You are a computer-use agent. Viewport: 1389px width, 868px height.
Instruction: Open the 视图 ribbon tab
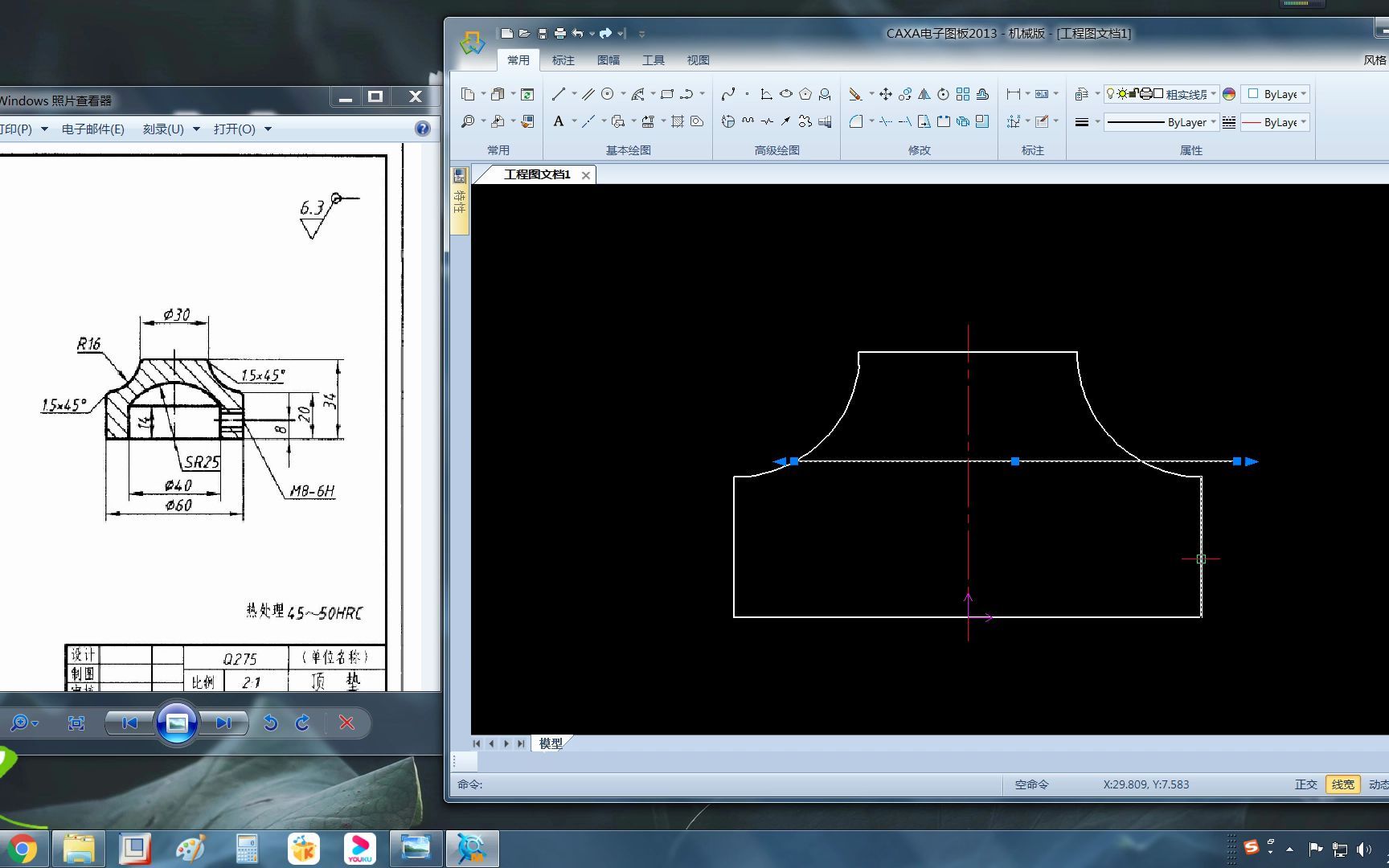click(699, 60)
